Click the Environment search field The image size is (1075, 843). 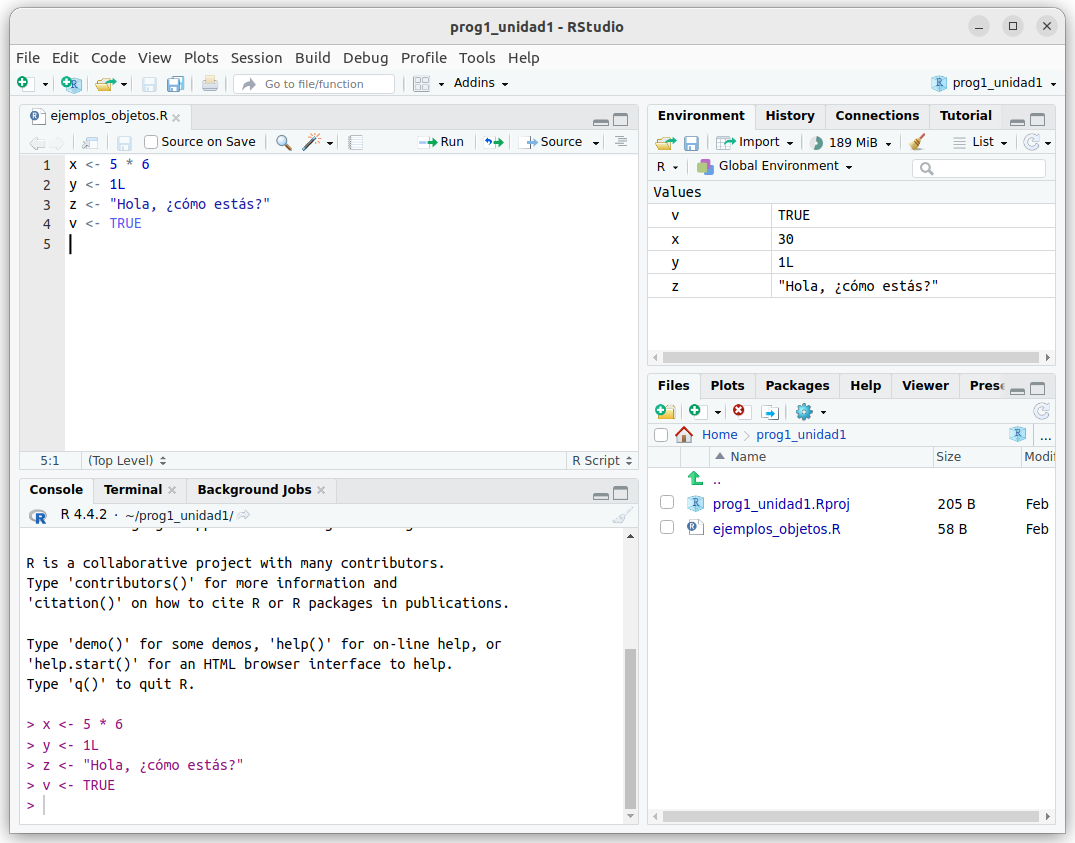978,168
